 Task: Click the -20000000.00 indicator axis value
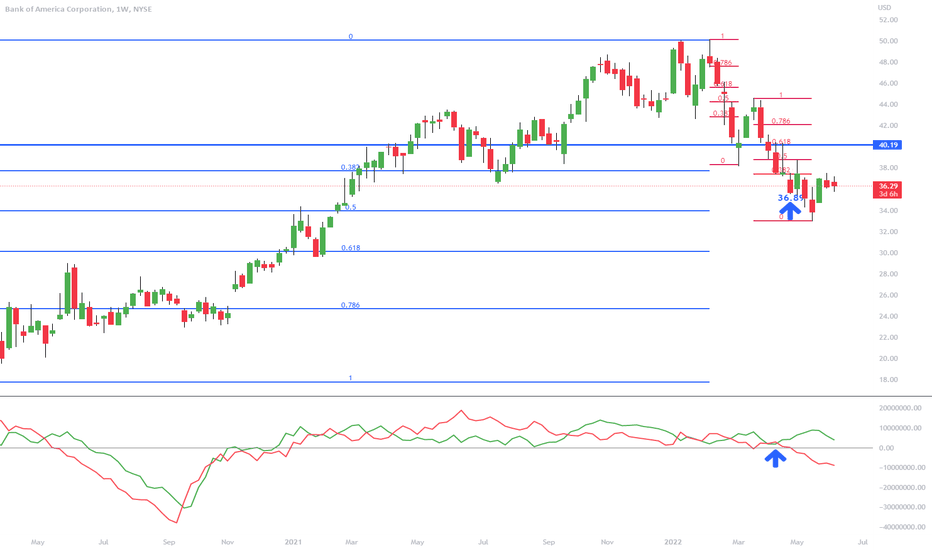tap(902, 488)
